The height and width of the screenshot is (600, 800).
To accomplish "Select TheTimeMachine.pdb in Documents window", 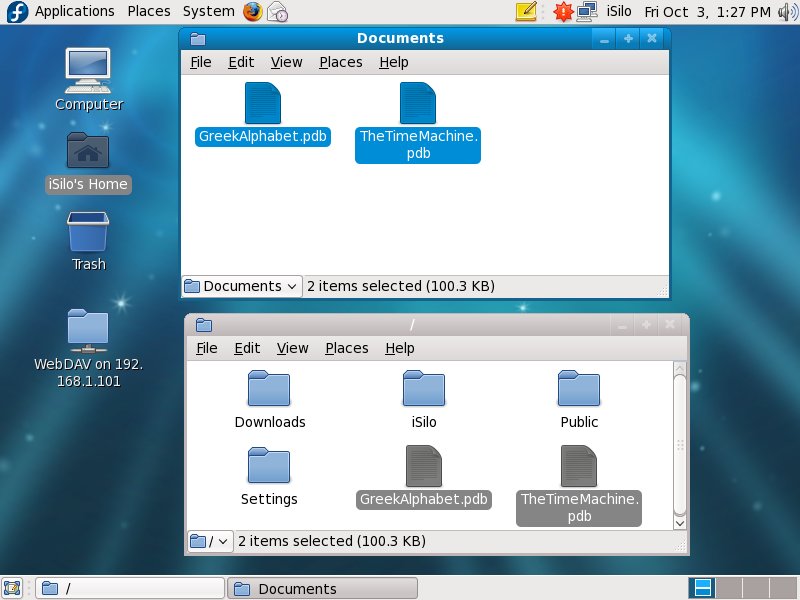I will 418,104.
